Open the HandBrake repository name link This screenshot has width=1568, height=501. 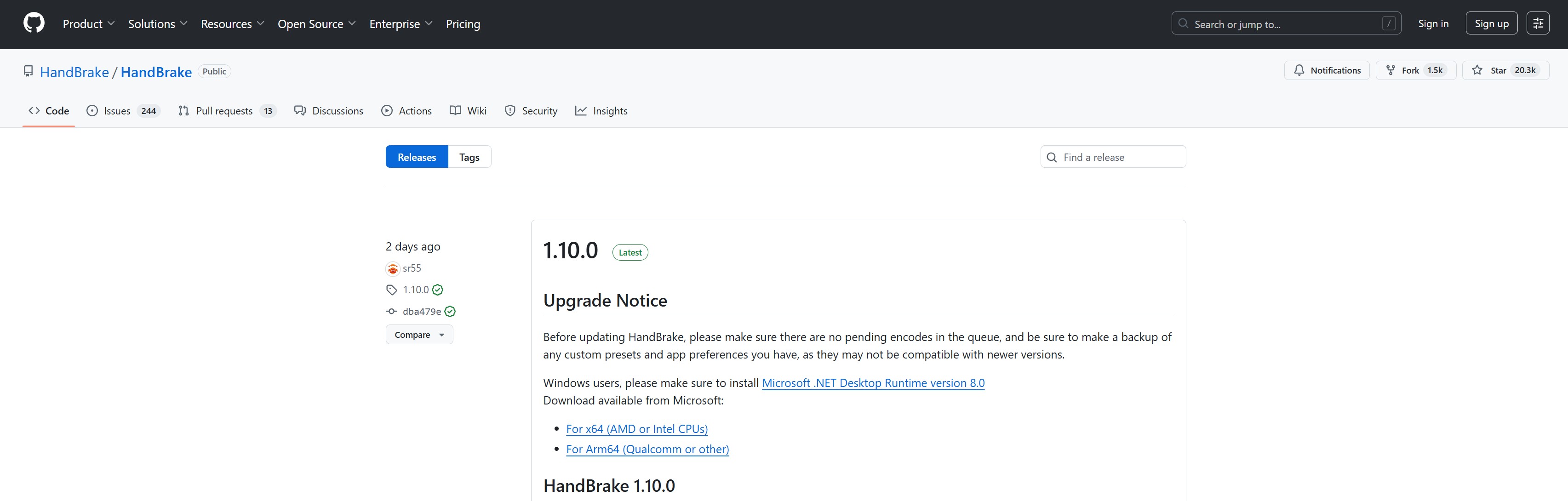pos(156,72)
